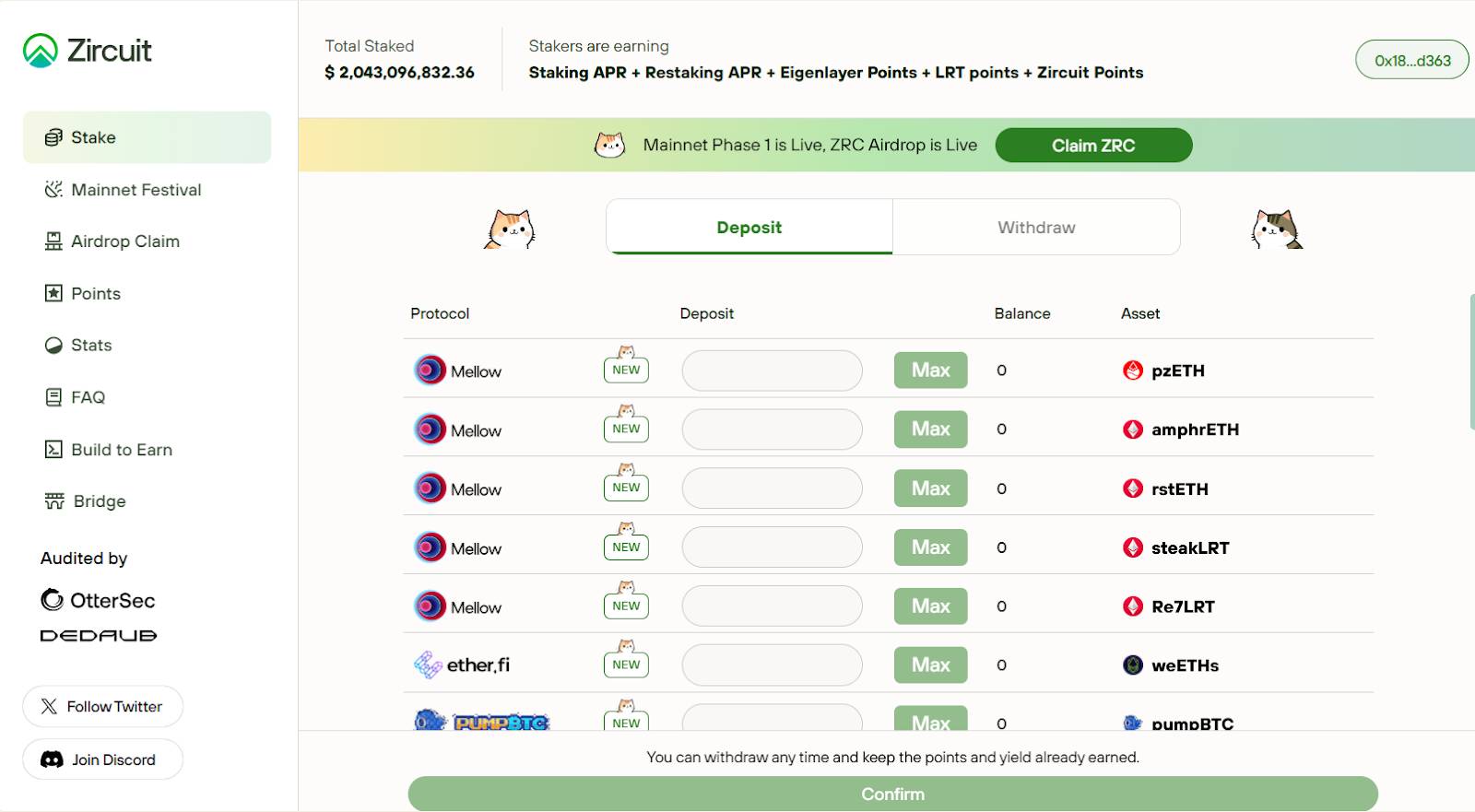
Task: Open wallet address 0x18...d363
Action: click(1411, 60)
